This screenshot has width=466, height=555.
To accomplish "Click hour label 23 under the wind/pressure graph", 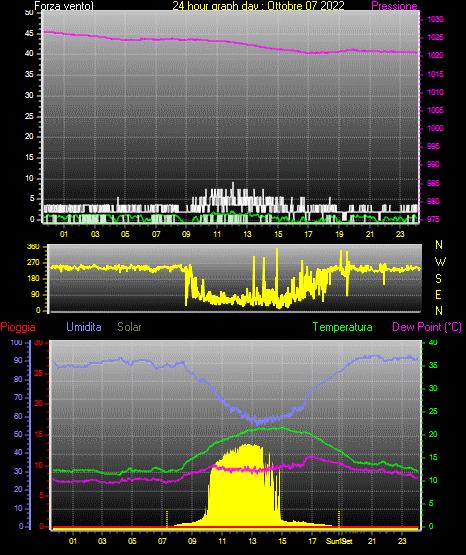I will (400, 234).
